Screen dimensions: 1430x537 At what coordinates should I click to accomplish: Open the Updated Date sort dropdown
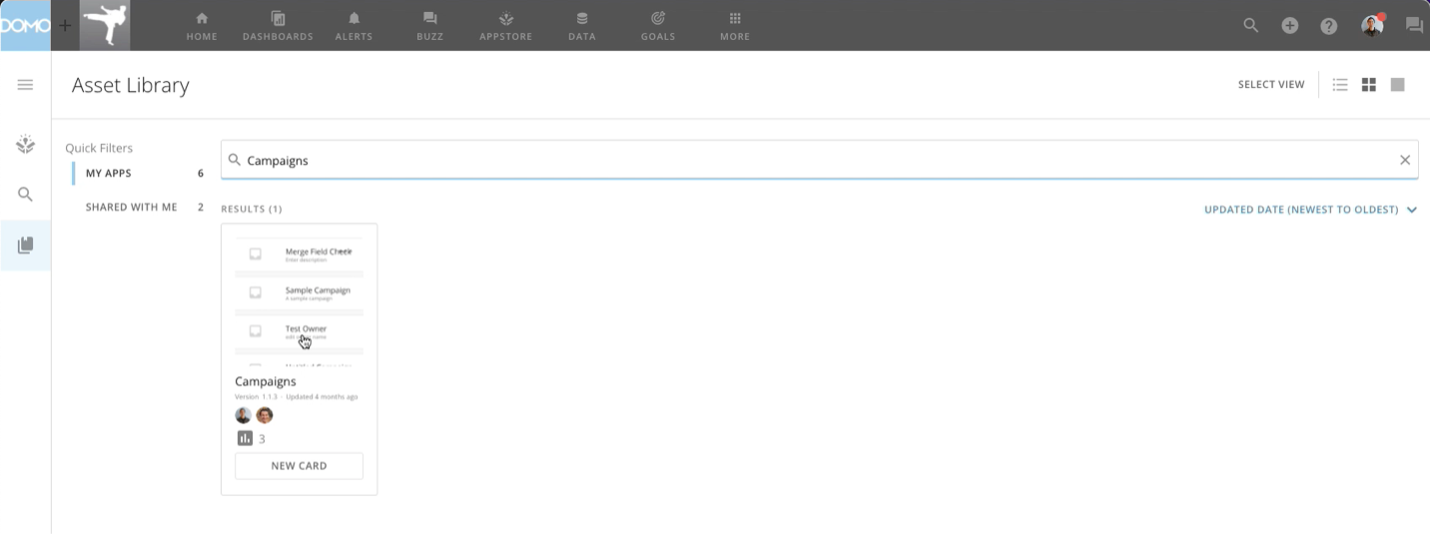click(x=1310, y=210)
